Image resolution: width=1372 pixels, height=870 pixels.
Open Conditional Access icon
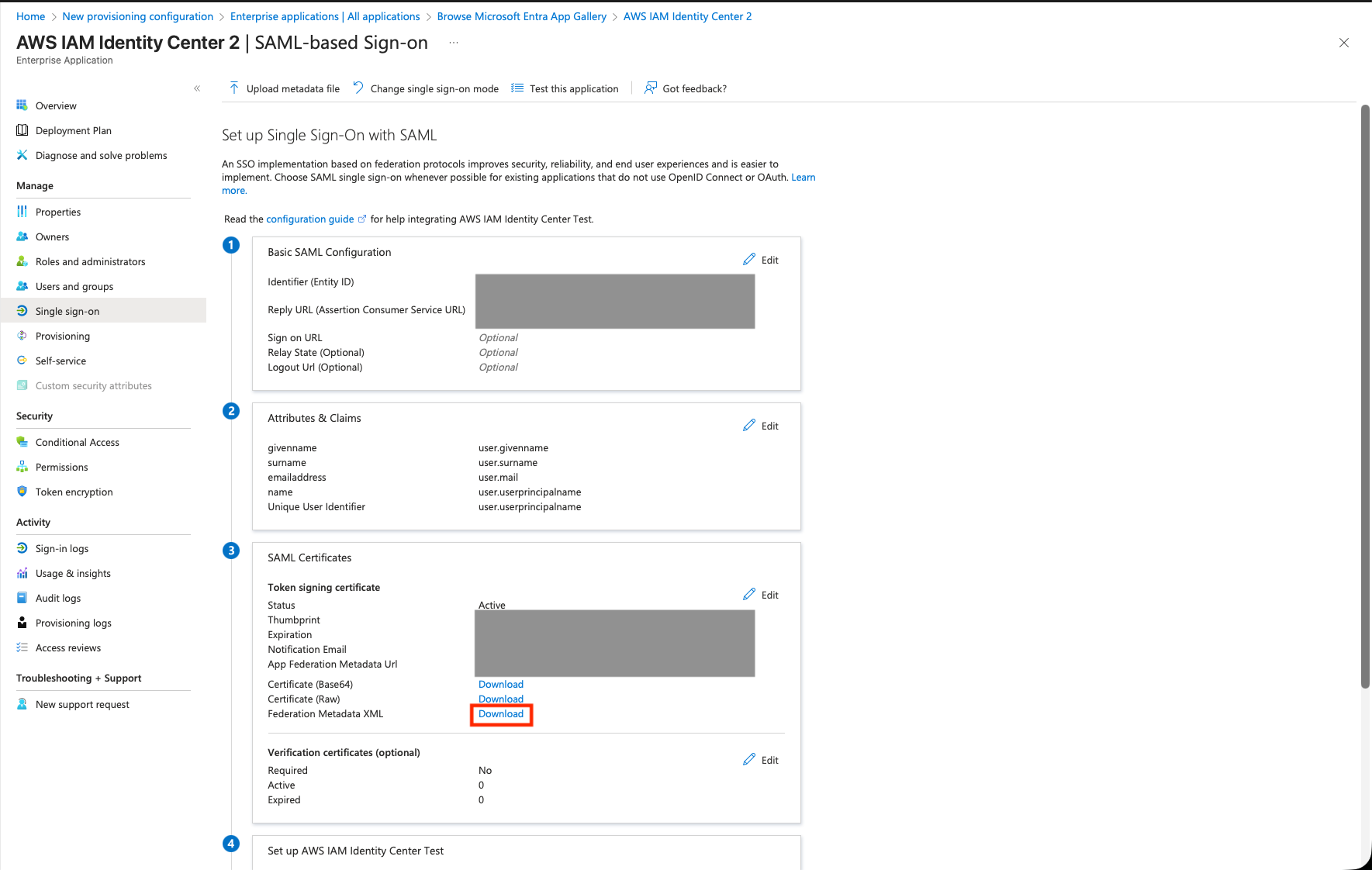[22, 442]
